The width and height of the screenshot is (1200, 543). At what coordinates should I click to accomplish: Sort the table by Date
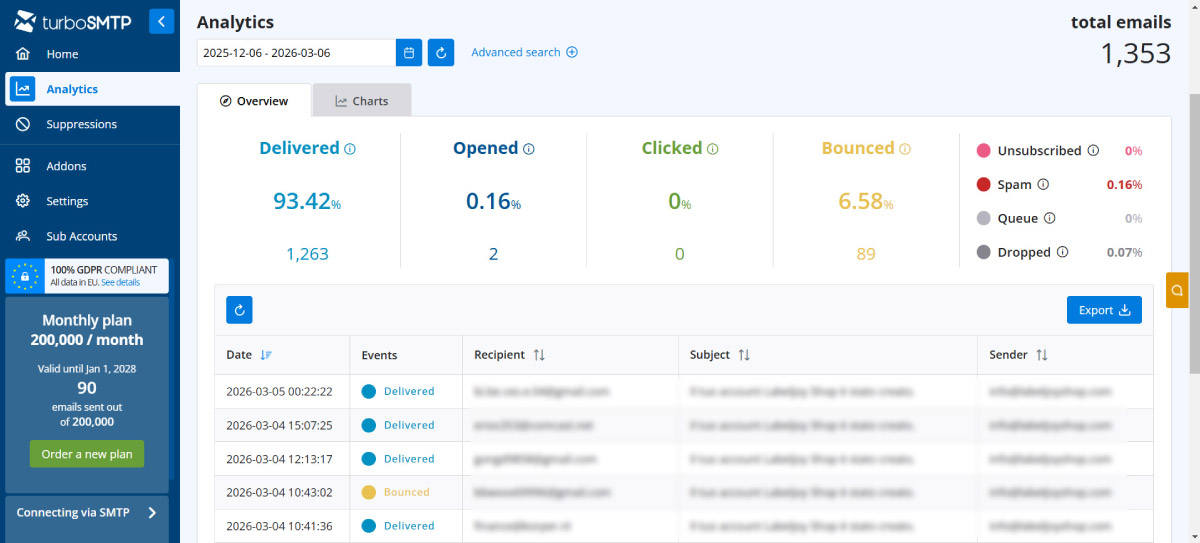[x=265, y=355]
